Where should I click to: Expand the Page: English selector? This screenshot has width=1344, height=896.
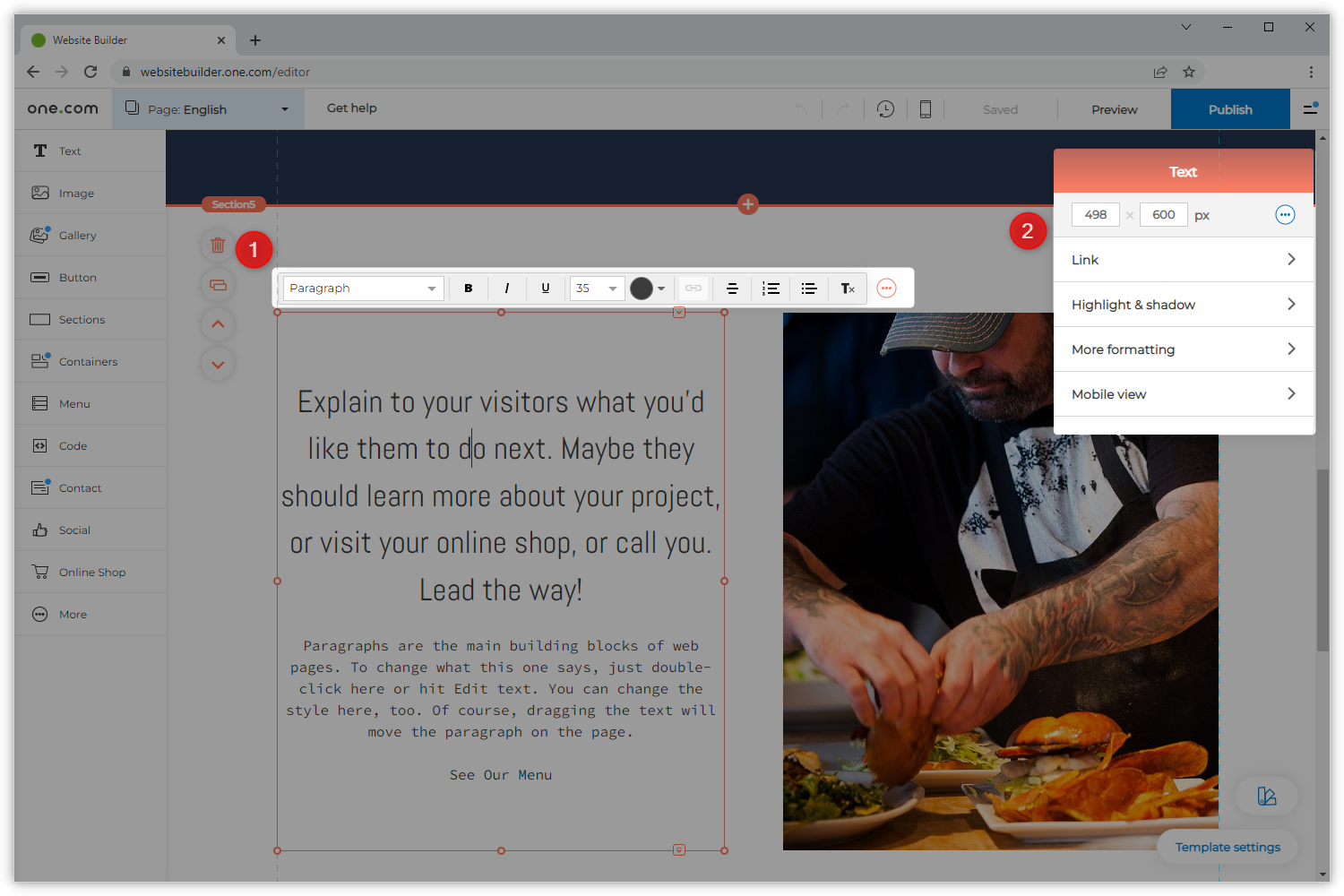click(x=208, y=109)
